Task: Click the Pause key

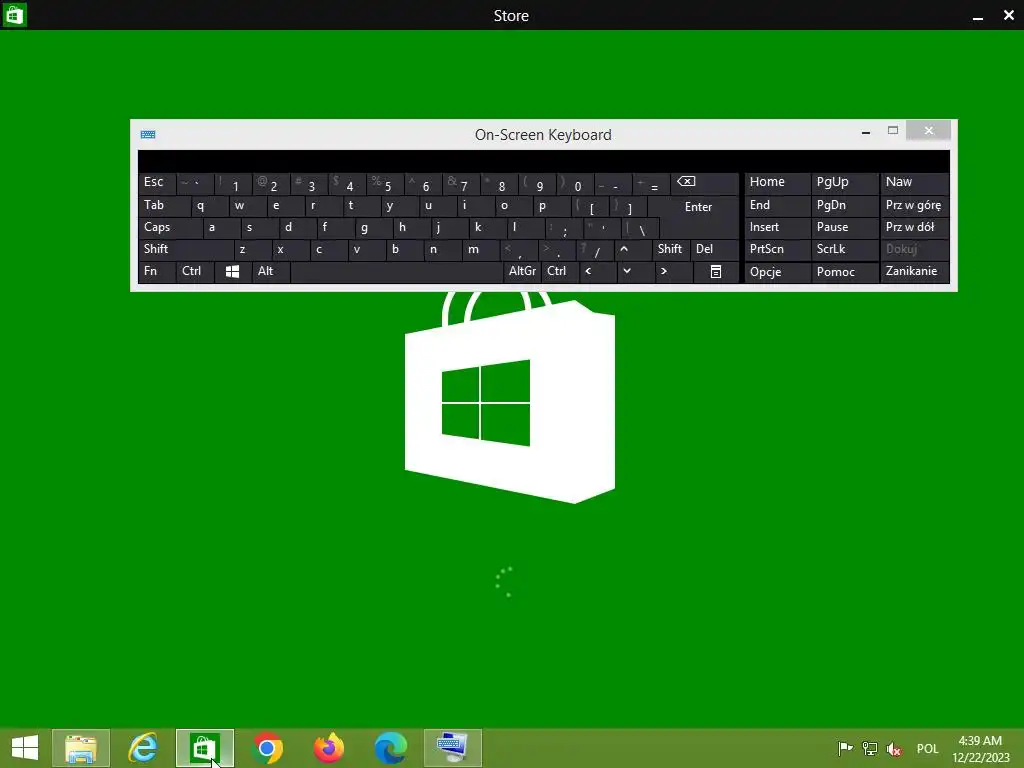Action: point(844,227)
